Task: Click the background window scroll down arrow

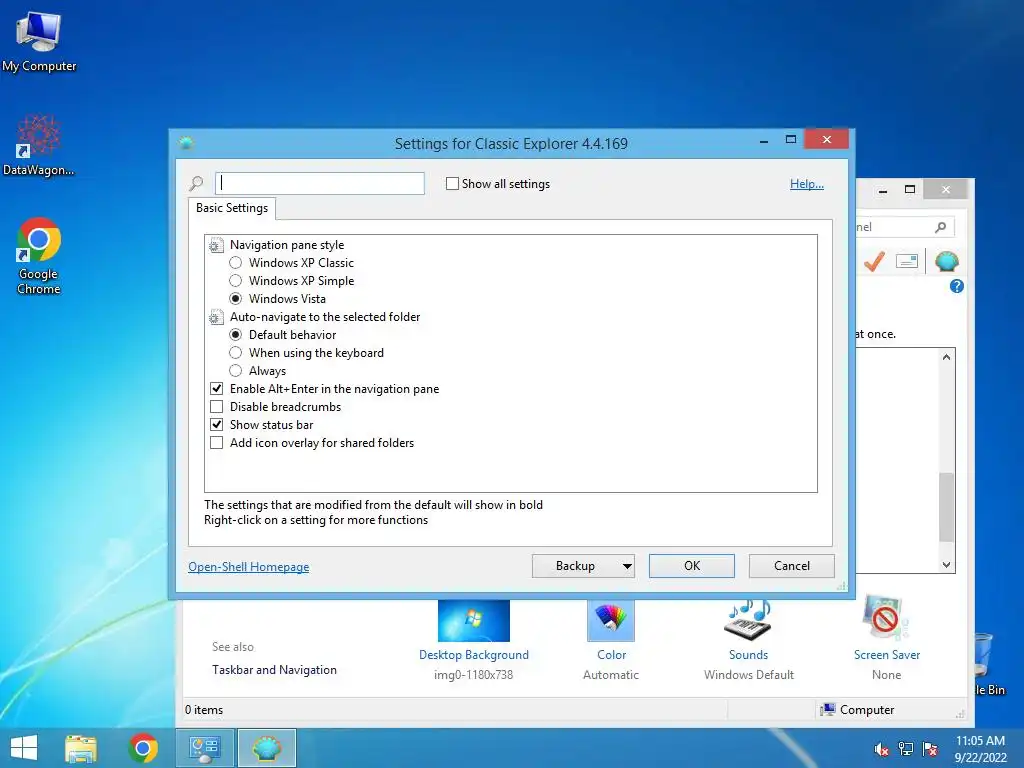Action: click(x=946, y=565)
